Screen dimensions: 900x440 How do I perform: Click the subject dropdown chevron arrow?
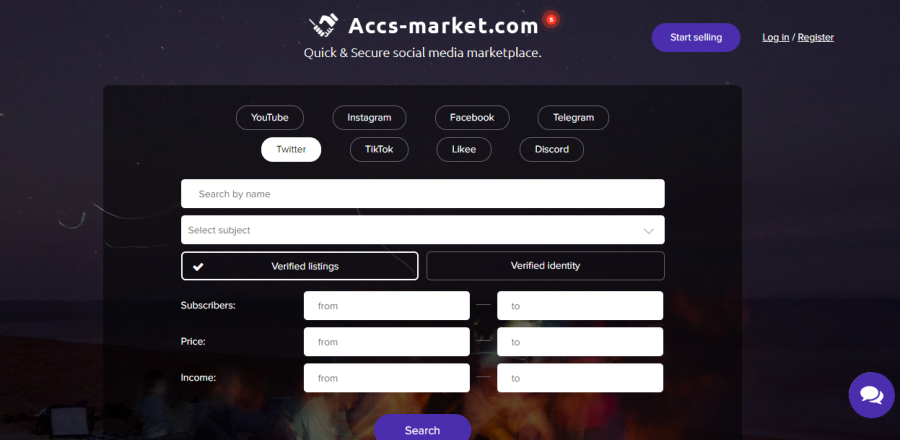pyautogui.click(x=648, y=230)
